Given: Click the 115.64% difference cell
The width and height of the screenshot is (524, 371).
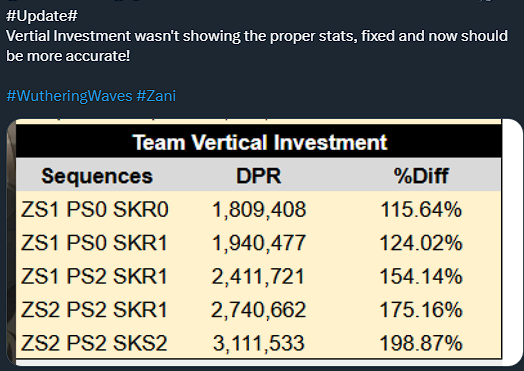Looking at the screenshot, I should [421, 210].
